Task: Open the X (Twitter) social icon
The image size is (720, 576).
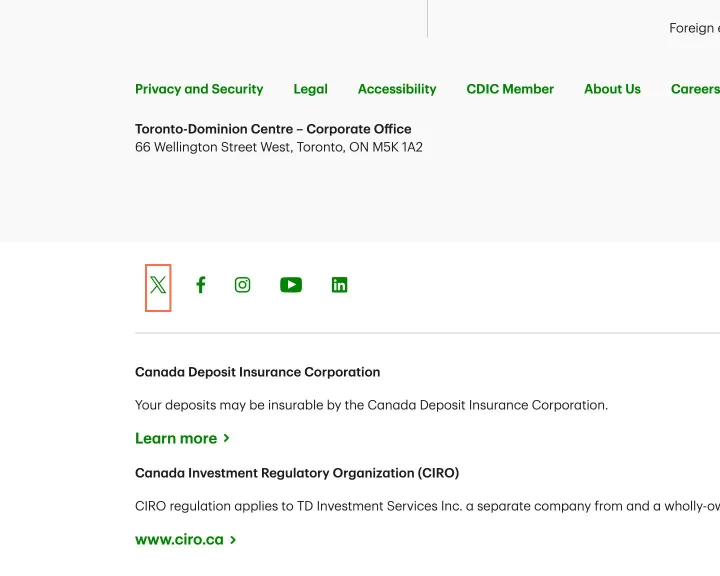Action: tap(158, 285)
